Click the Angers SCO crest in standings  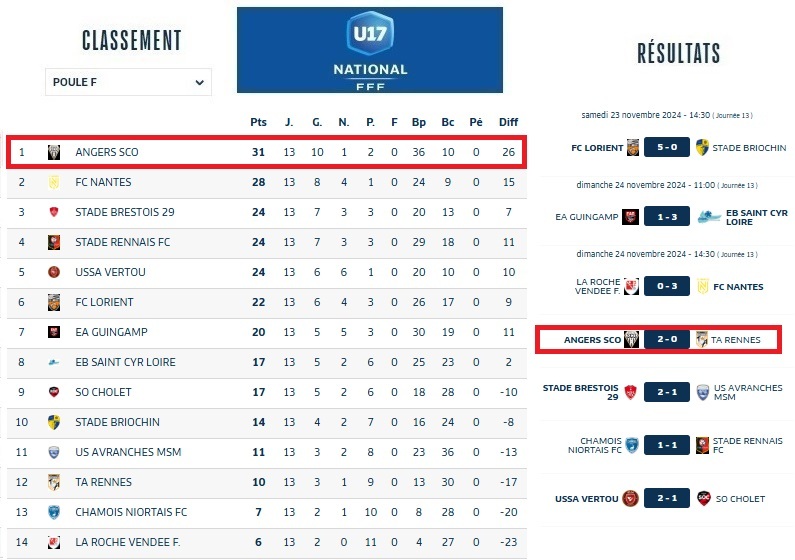click(x=54, y=153)
